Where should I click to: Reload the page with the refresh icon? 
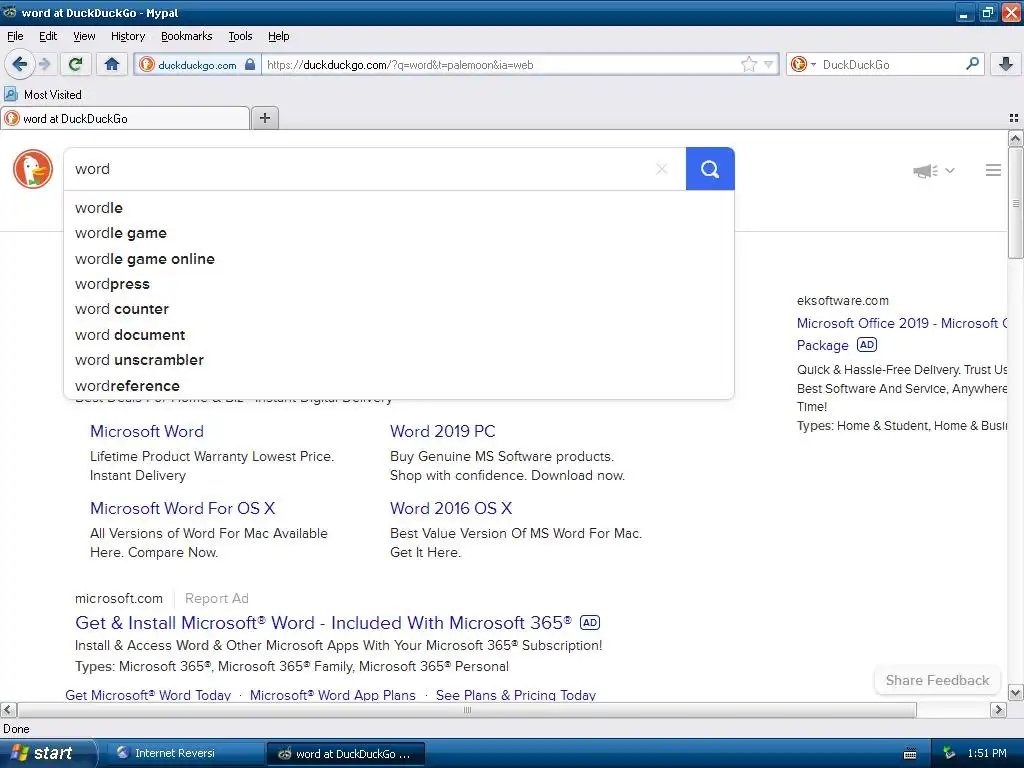75,64
